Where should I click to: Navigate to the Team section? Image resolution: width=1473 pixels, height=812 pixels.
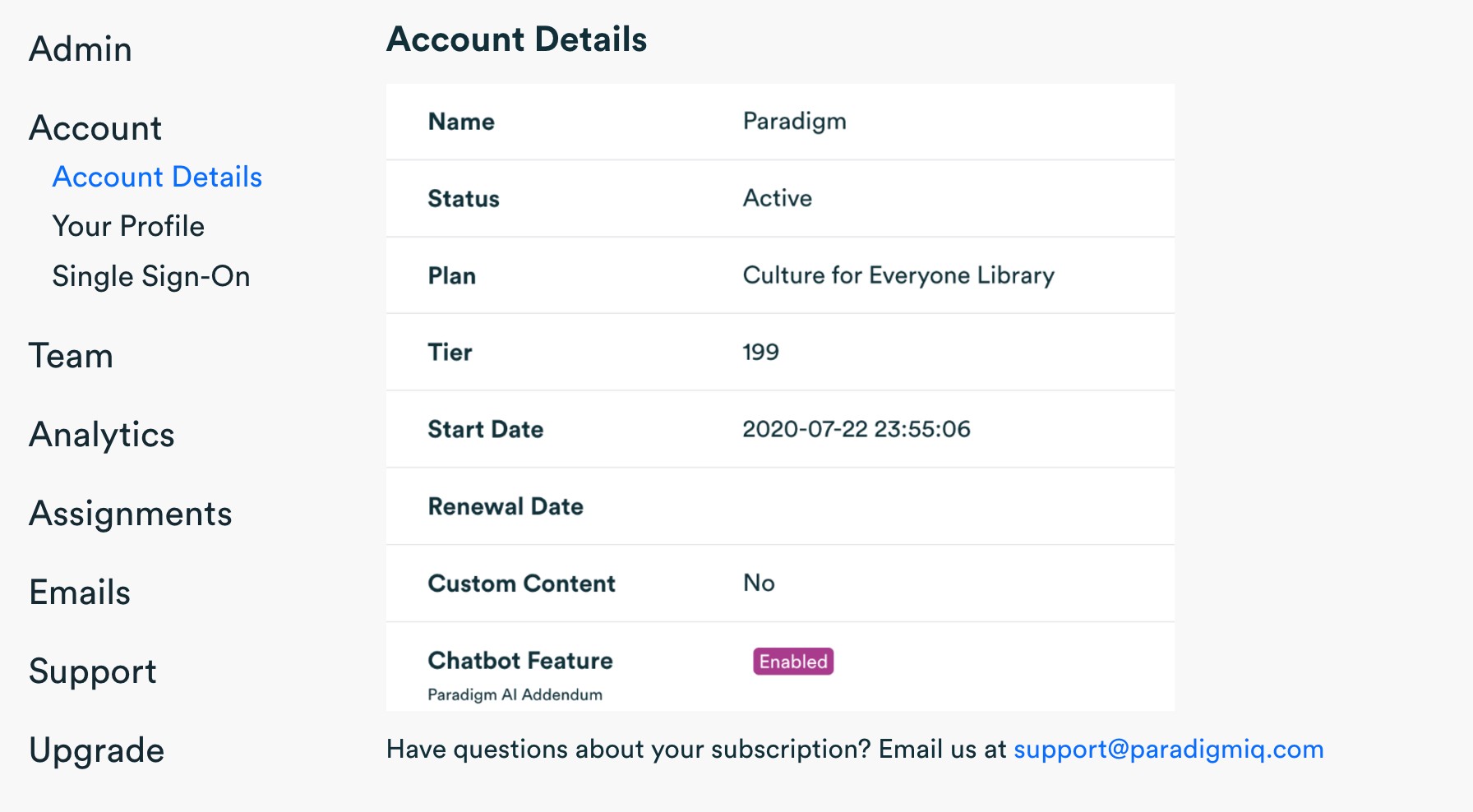pos(72,356)
